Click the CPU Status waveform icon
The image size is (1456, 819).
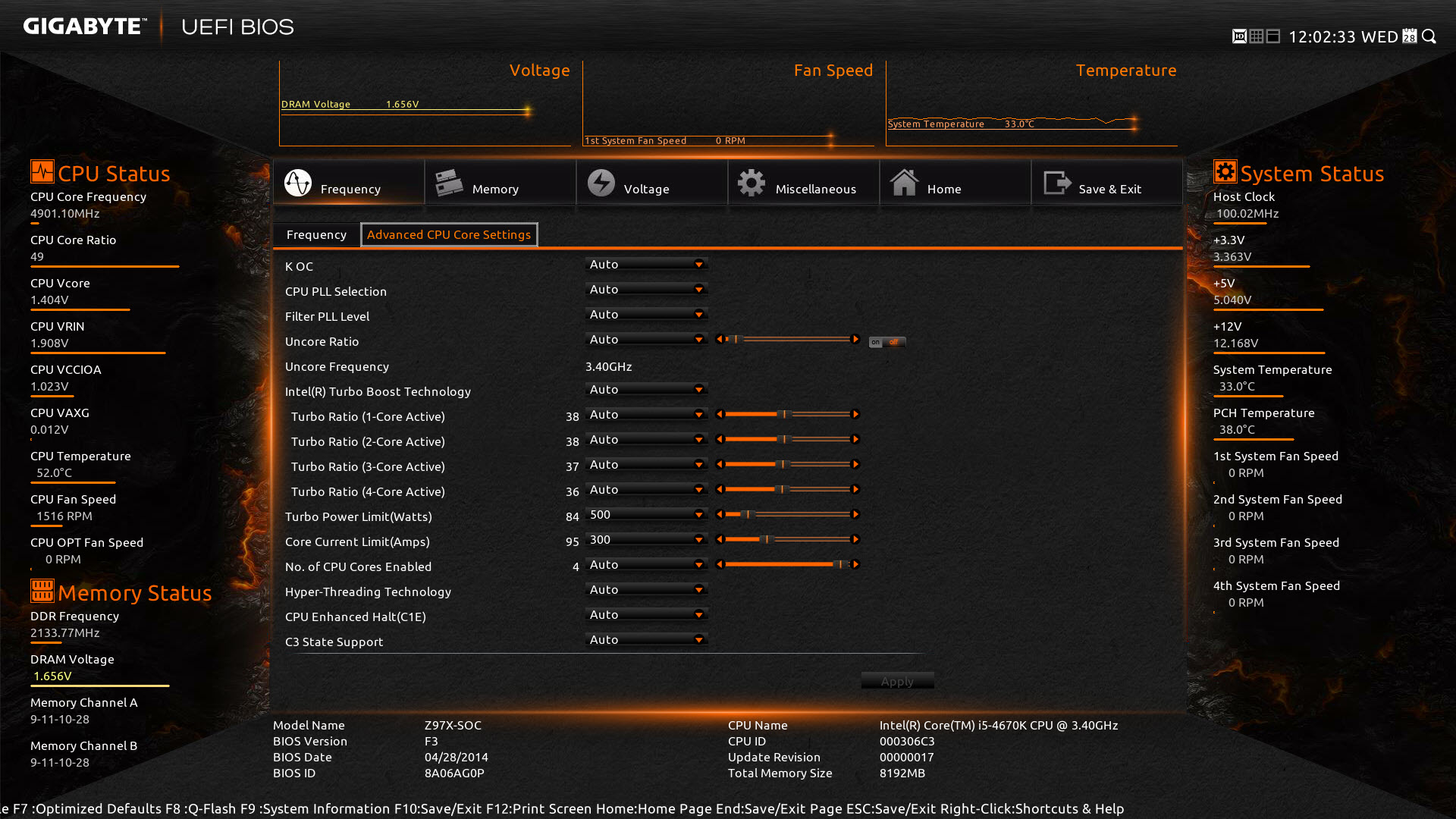[x=42, y=171]
